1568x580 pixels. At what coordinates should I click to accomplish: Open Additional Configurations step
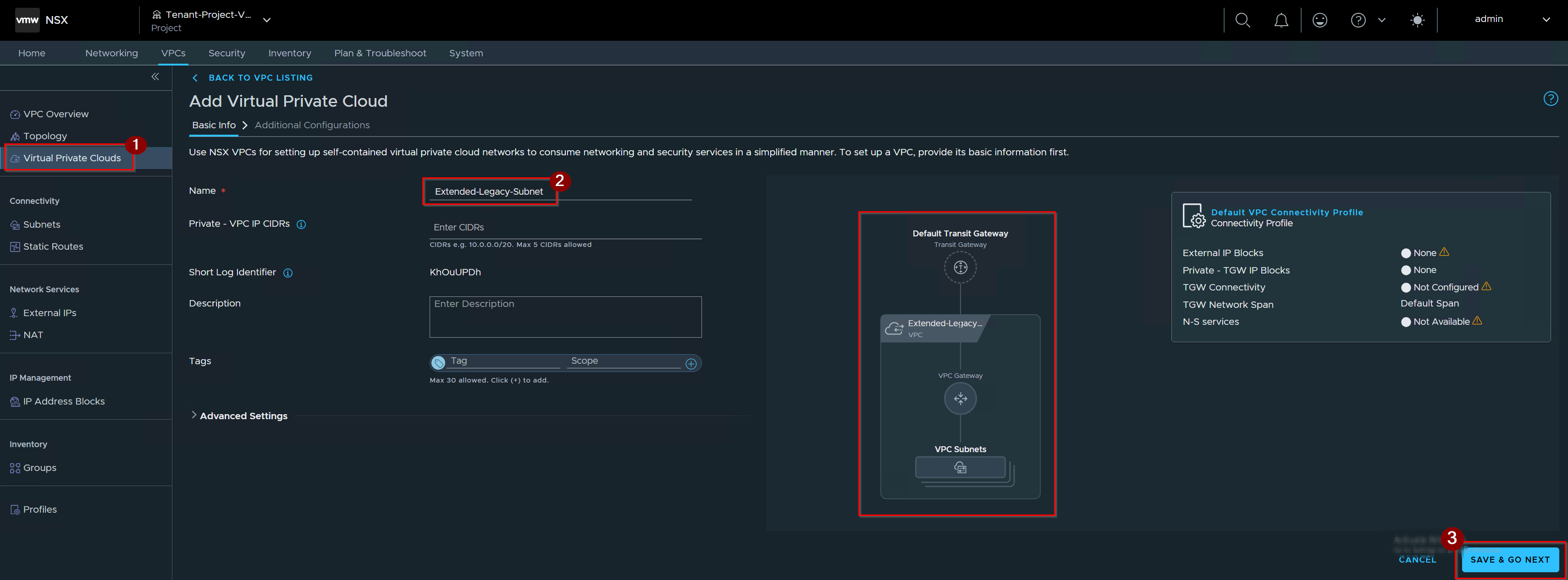(312, 125)
